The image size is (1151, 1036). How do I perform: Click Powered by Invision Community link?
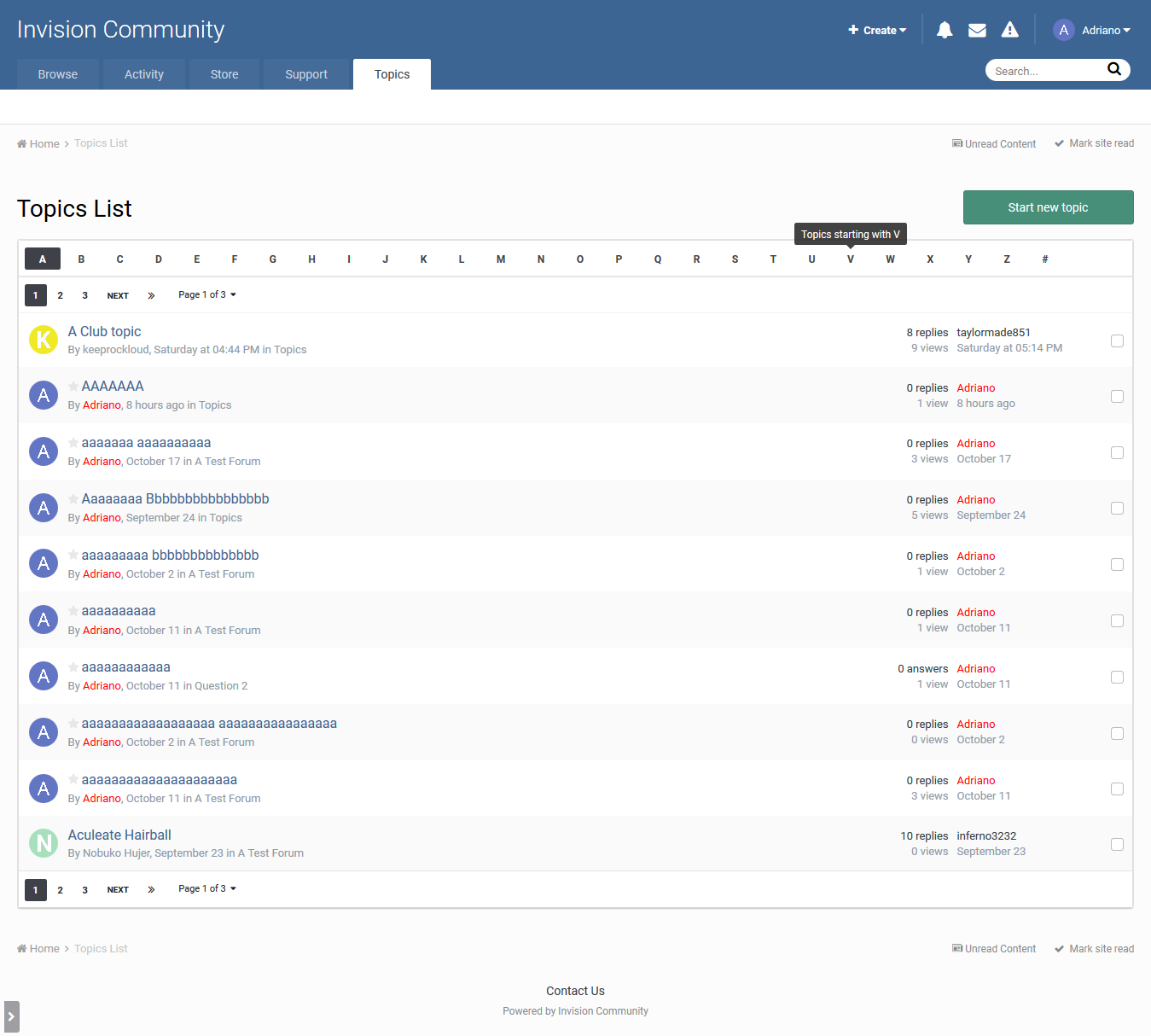575,1011
